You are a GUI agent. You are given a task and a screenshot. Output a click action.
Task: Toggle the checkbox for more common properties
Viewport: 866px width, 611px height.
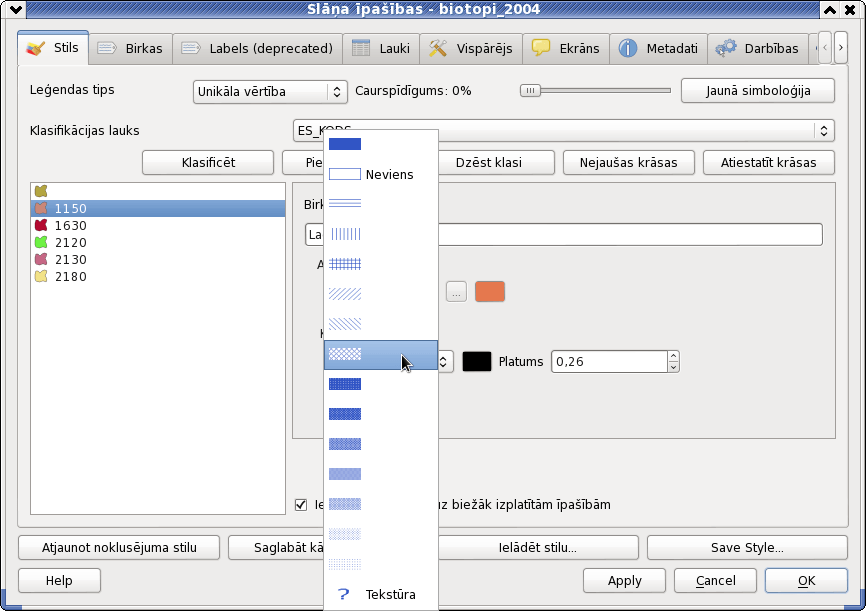[x=301, y=504]
